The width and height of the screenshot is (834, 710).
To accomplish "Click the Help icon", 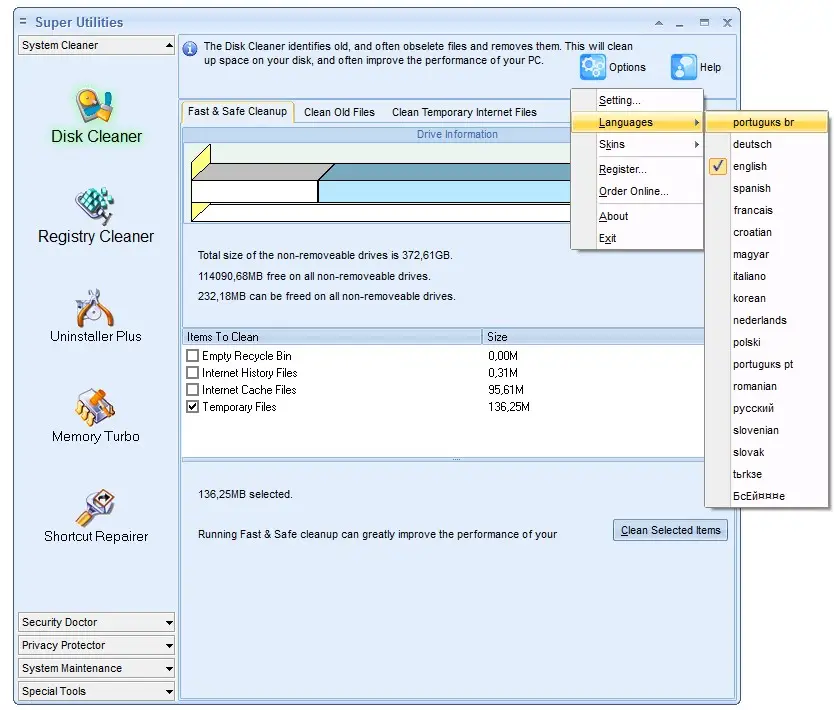I will tap(683, 67).
